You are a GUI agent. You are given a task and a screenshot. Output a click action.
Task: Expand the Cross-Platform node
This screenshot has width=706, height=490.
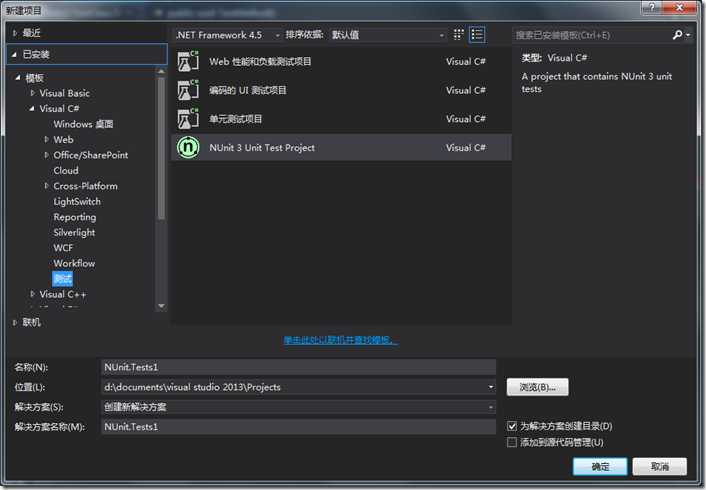pyautogui.click(x=46, y=186)
